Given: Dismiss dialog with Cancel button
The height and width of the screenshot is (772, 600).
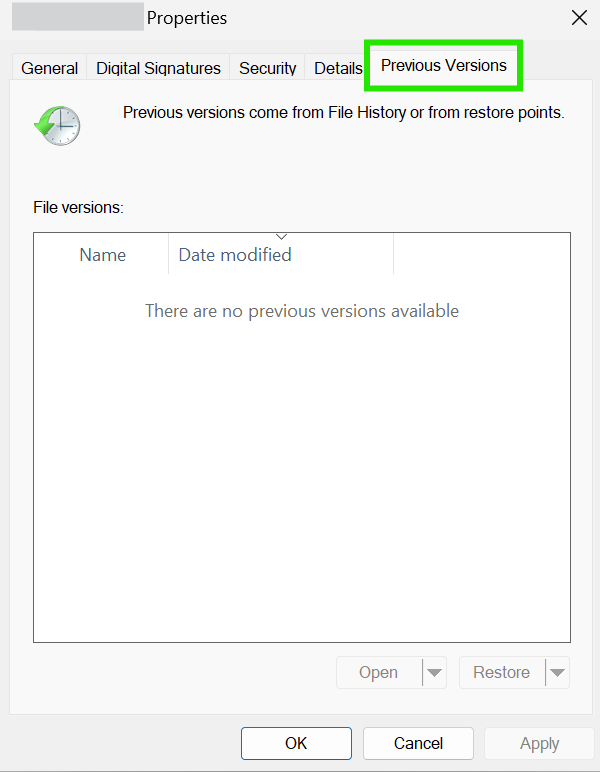Looking at the screenshot, I should pos(418,743).
